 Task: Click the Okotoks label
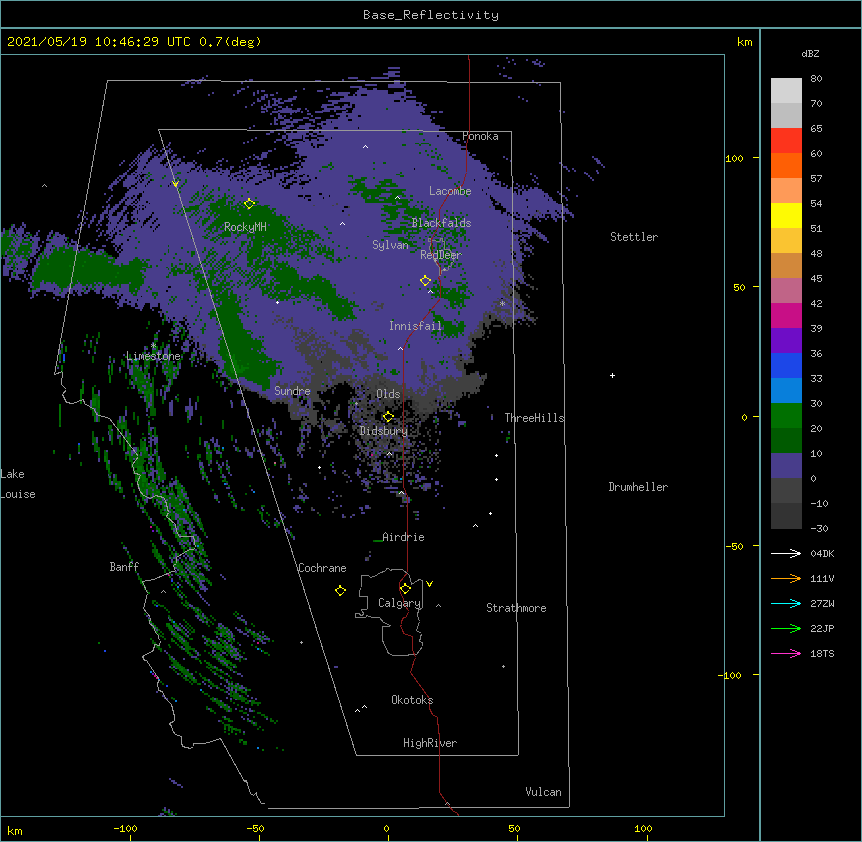click(x=412, y=700)
